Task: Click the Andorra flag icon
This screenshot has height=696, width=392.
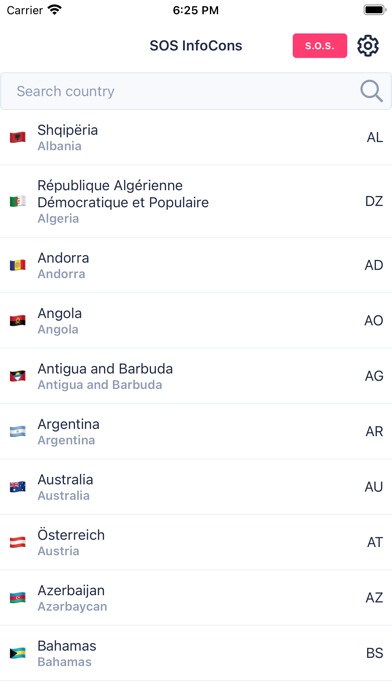Action: (18, 265)
